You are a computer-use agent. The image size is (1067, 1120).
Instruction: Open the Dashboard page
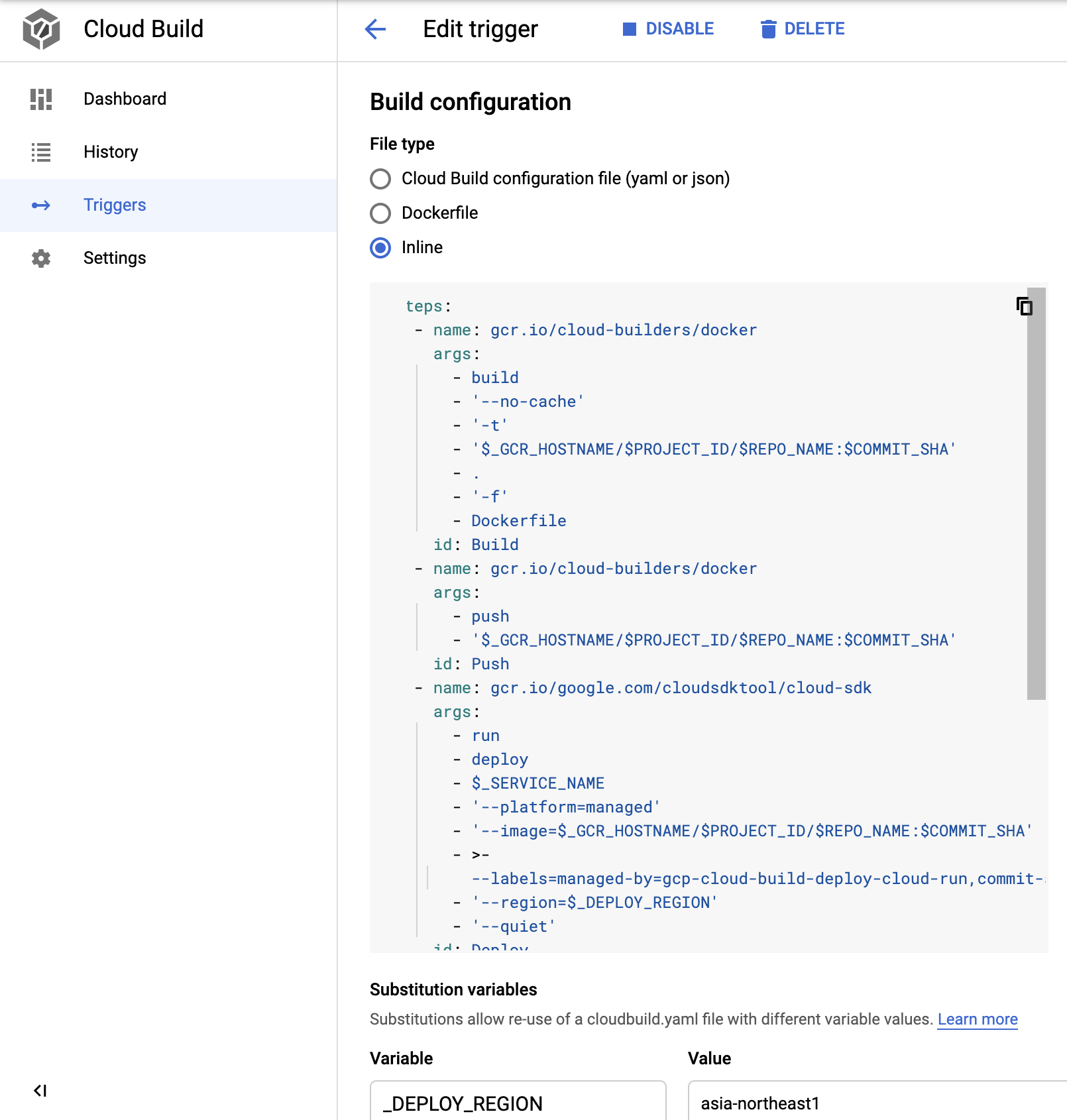pyautogui.click(x=168, y=99)
